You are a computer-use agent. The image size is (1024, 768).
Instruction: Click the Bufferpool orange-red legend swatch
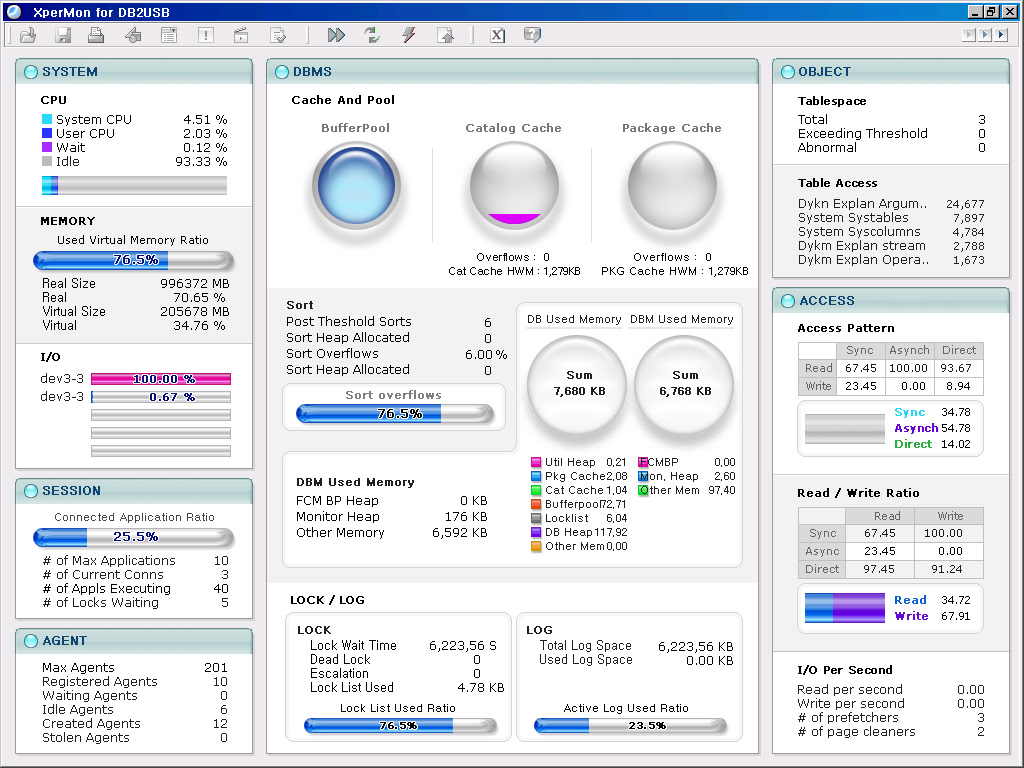(x=536, y=504)
